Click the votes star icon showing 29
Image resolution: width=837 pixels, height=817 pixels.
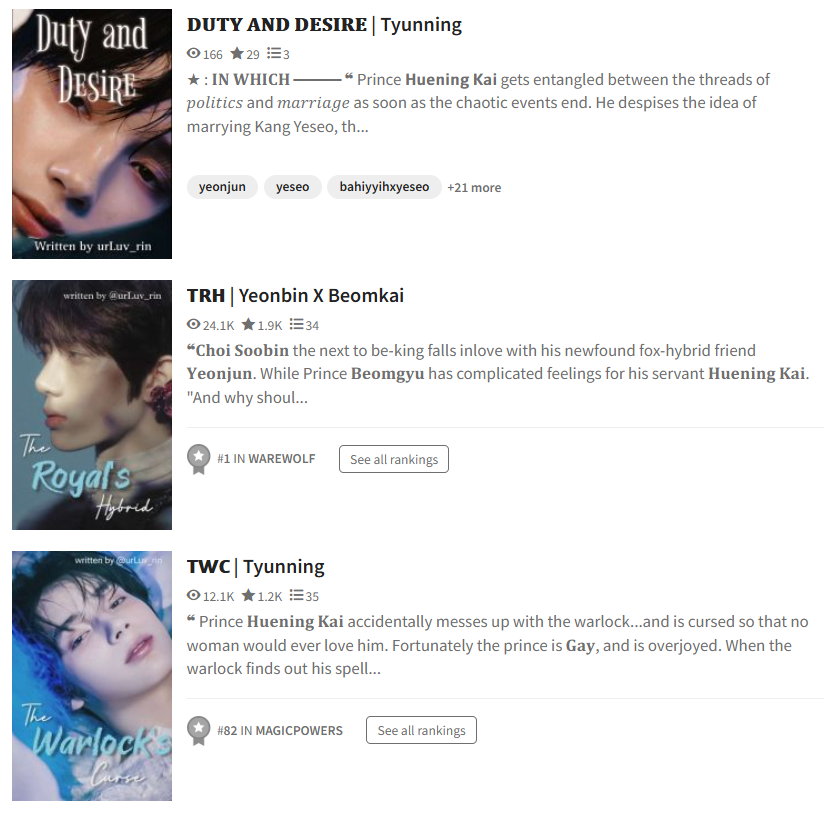[x=237, y=53]
